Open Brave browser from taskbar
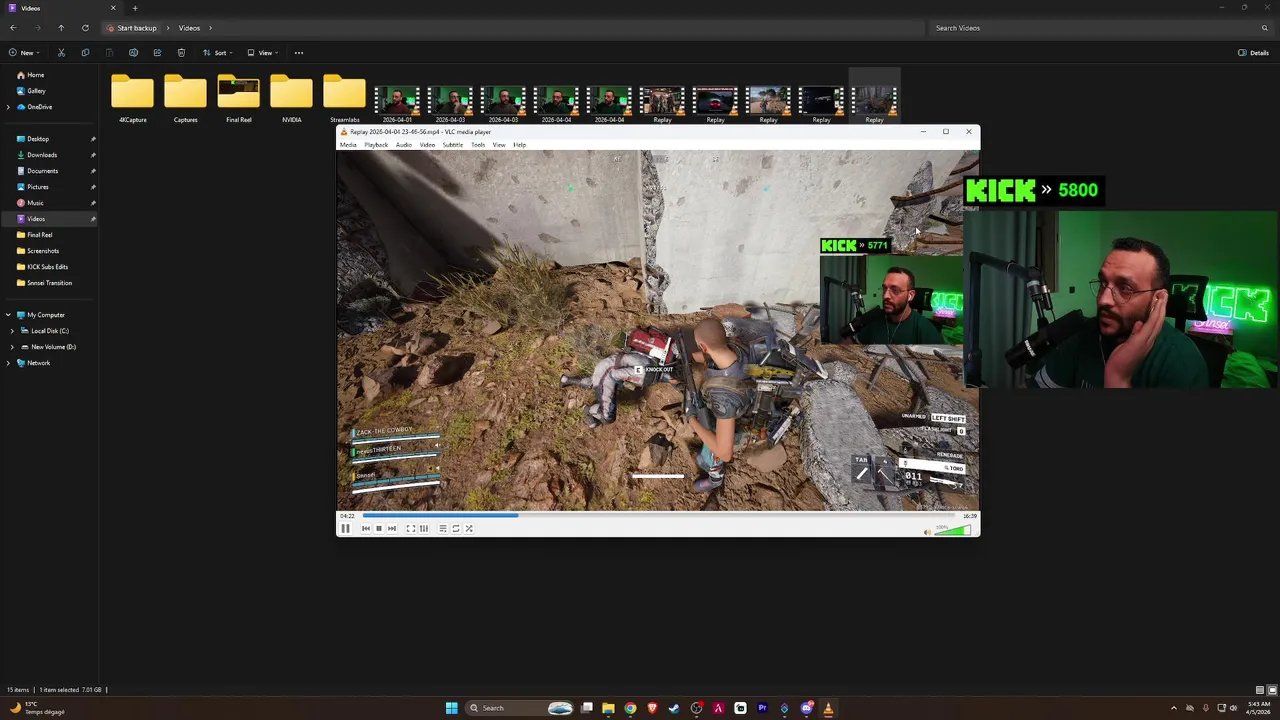This screenshot has height=720, width=1280. [x=652, y=708]
